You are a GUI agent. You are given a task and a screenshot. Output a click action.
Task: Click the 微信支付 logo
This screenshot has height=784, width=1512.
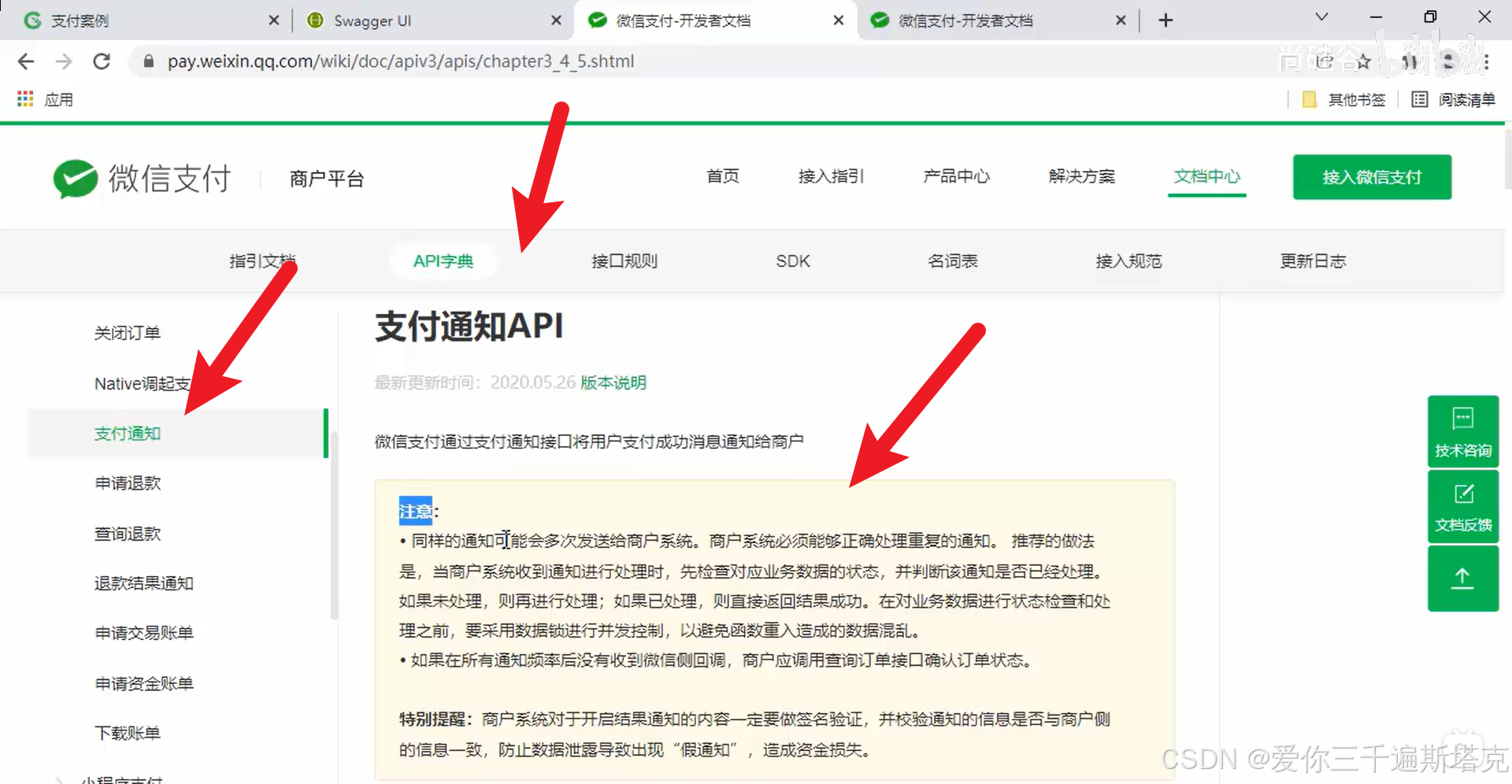(142, 179)
